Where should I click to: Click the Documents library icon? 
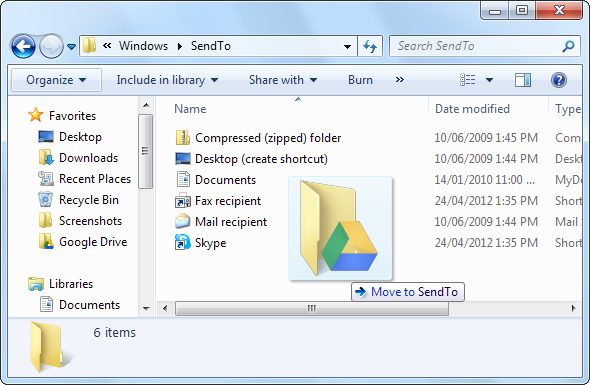click(x=46, y=304)
